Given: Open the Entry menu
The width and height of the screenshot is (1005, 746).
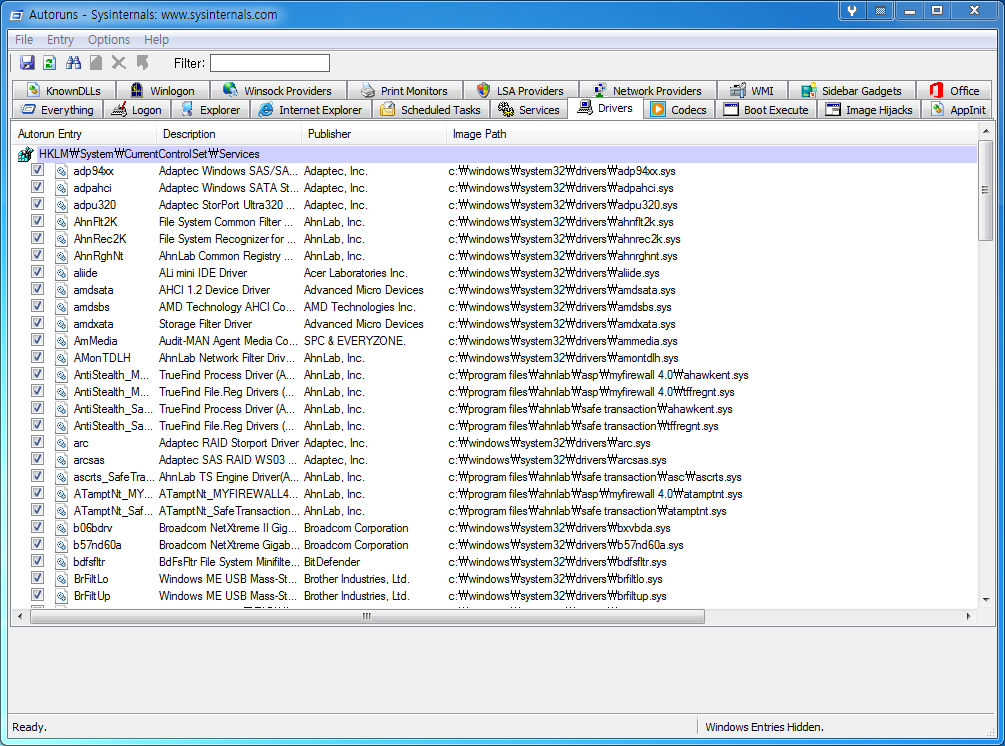Looking at the screenshot, I should pos(60,40).
